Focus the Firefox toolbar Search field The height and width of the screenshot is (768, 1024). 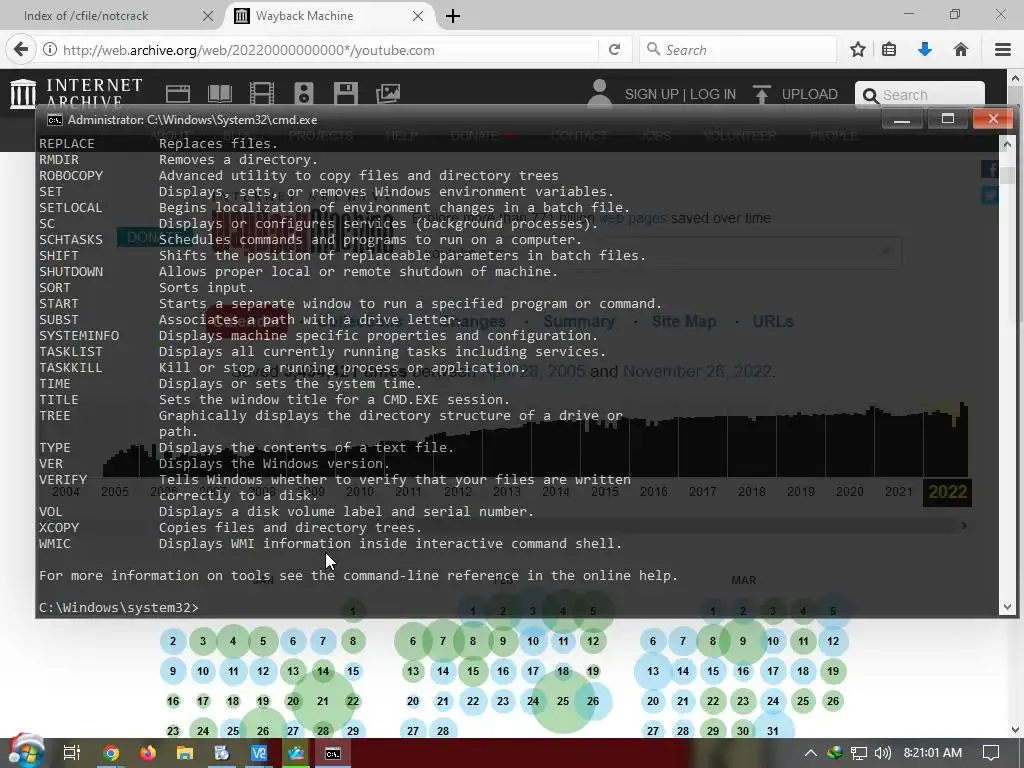point(738,50)
